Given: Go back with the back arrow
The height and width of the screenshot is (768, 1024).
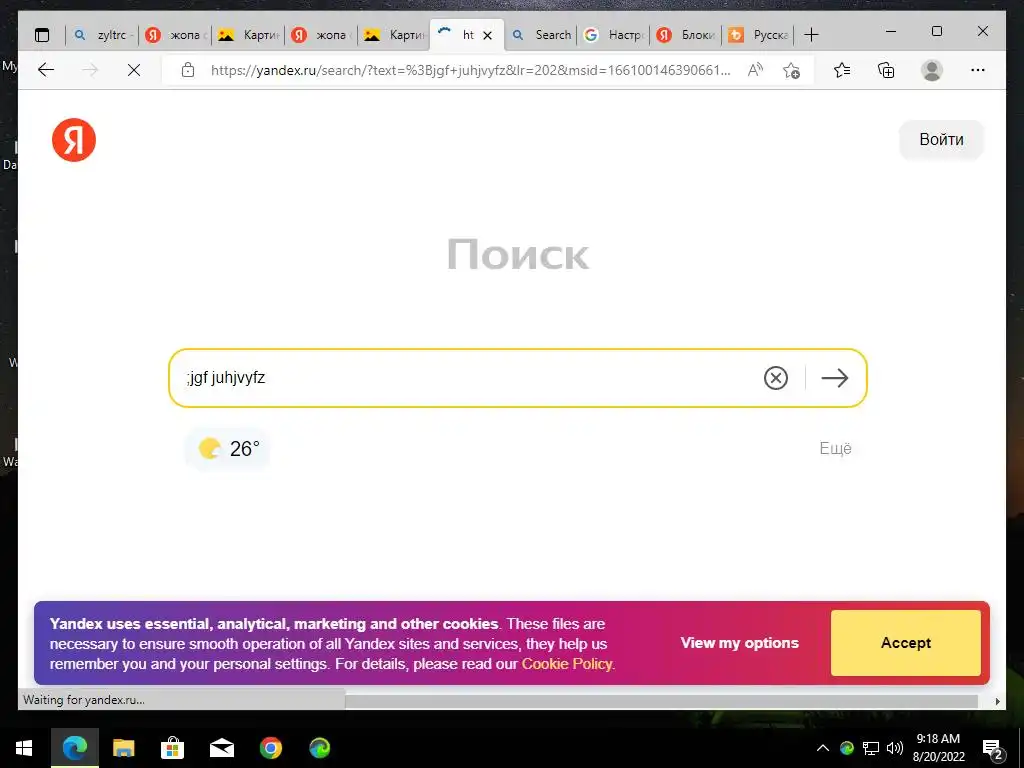Looking at the screenshot, I should coord(46,70).
